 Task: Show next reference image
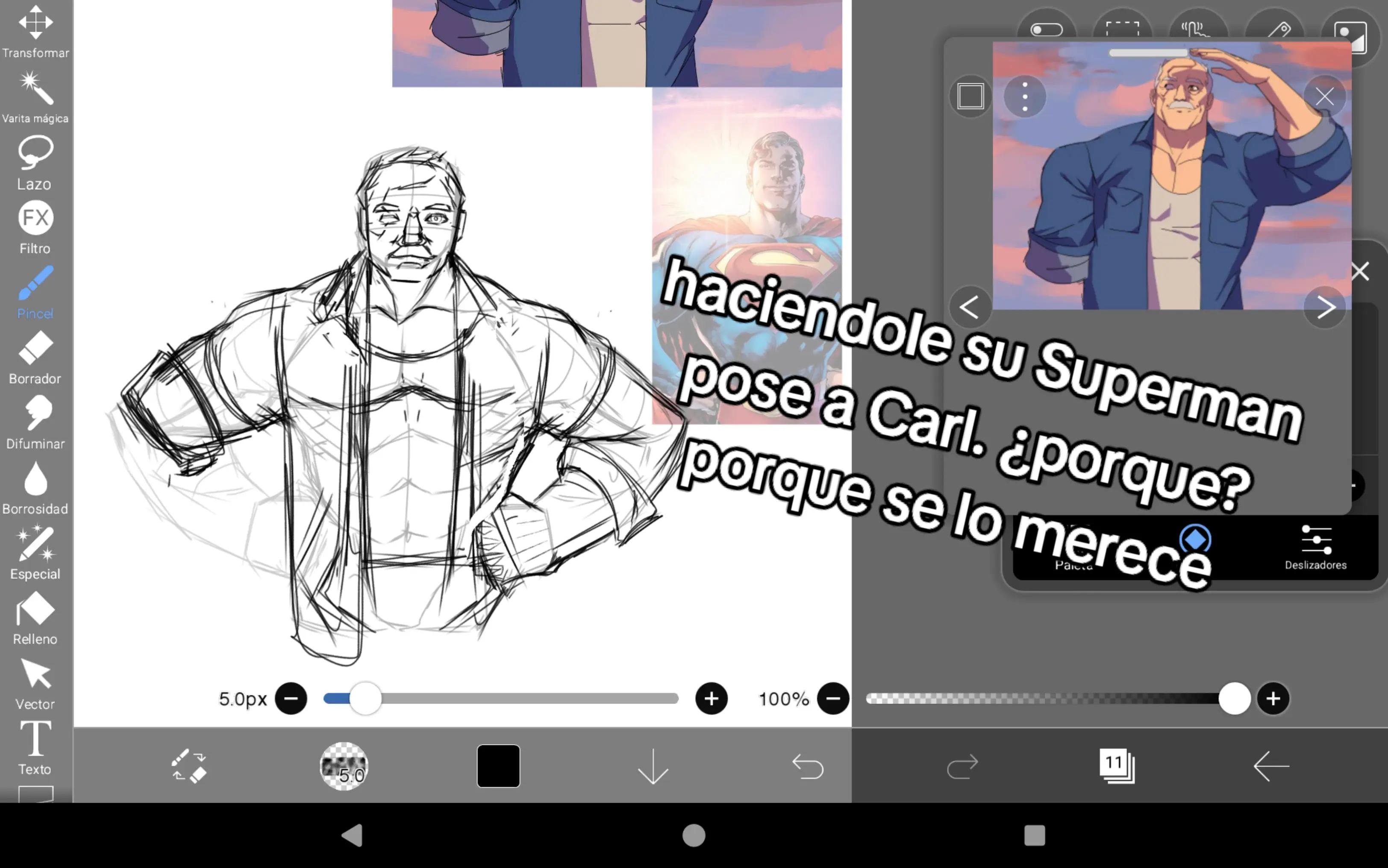pos(1325,307)
